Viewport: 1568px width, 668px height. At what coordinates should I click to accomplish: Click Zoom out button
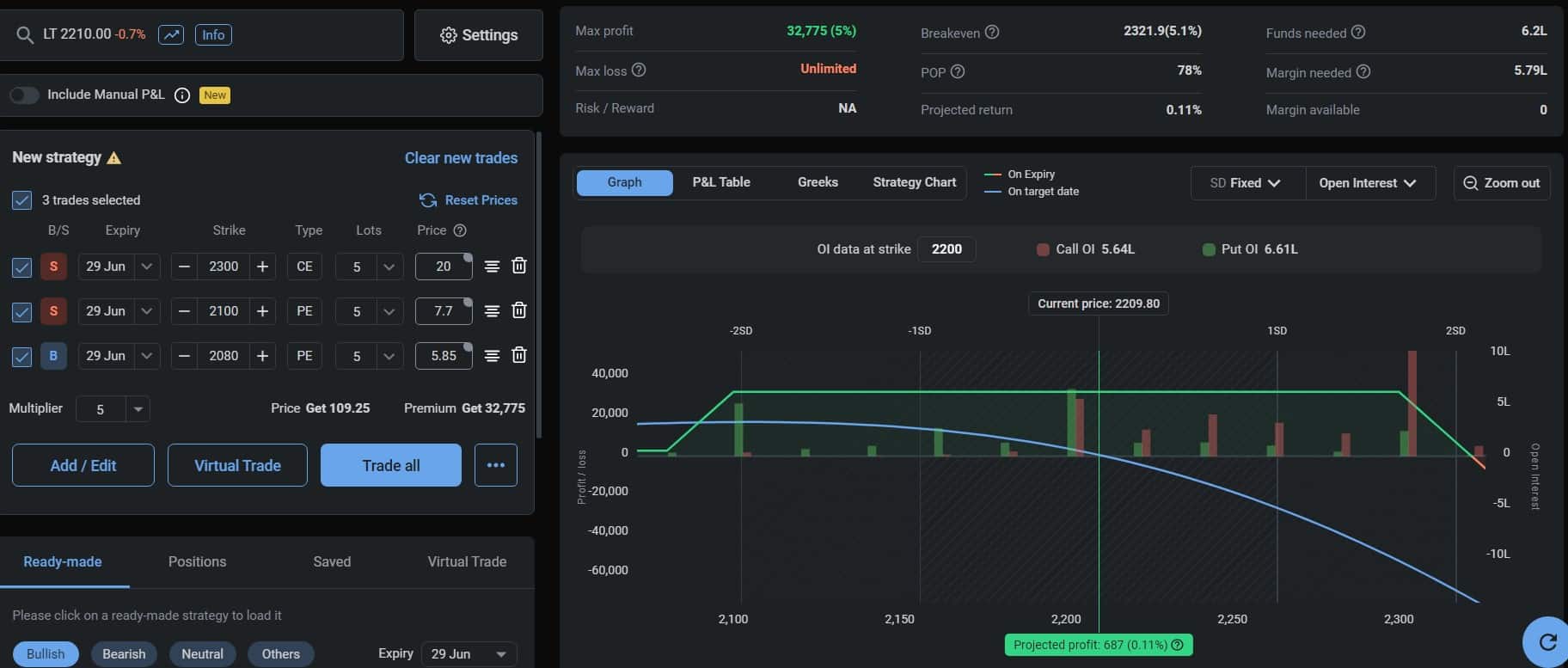click(1502, 183)
